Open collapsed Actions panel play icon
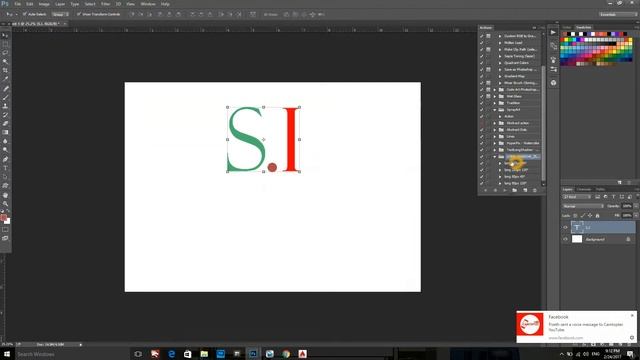This screenshot has width=640, height=360. tap(553, 33)
